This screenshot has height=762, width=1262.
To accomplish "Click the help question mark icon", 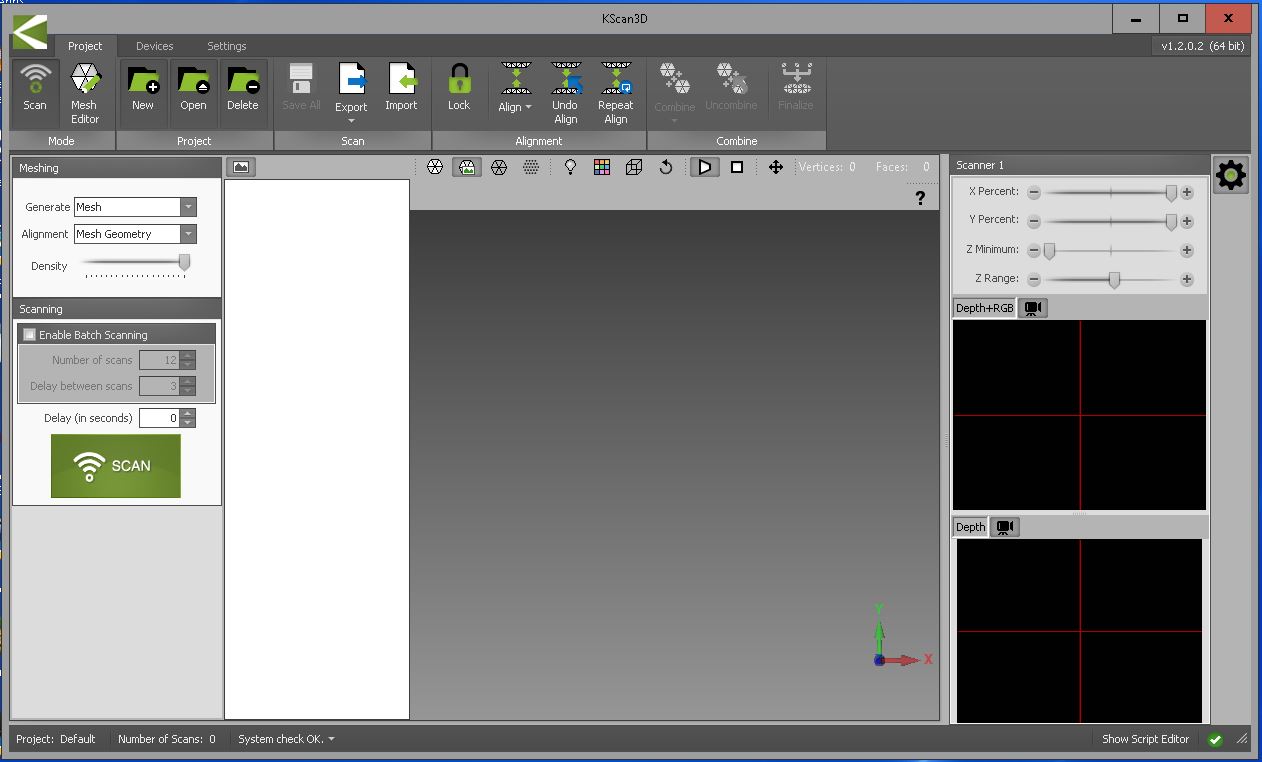I will coord(920,198).
